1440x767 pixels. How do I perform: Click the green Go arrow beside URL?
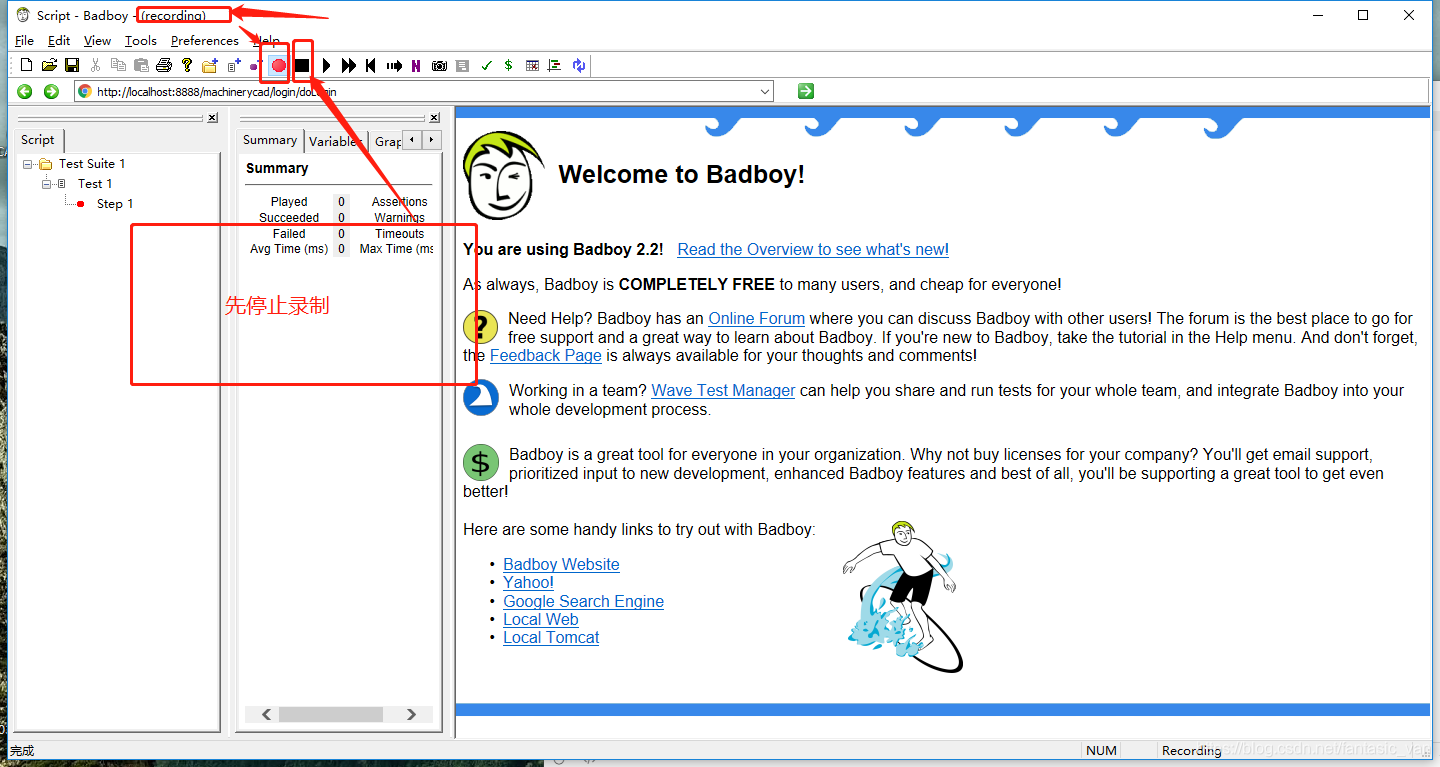click(x=806, y=91)
